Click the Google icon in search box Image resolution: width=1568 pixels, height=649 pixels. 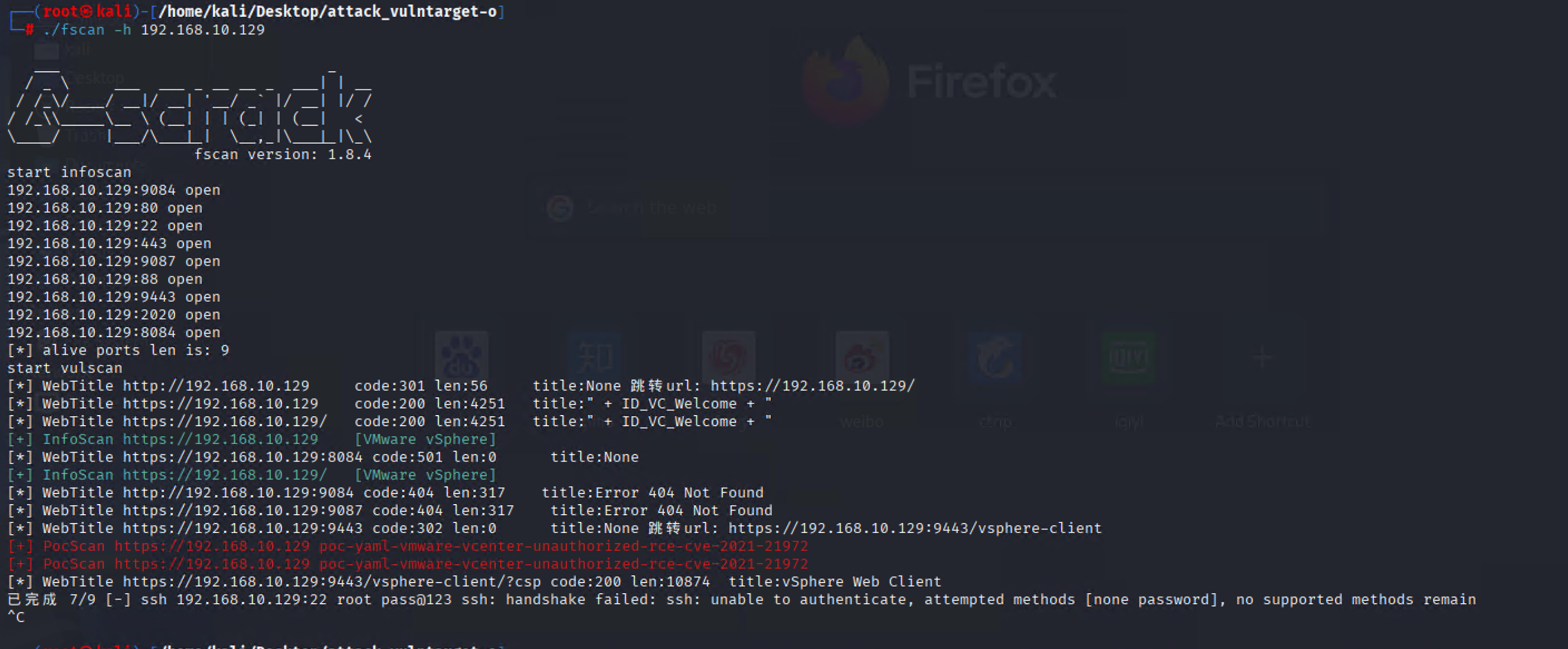(x=560, y=209)
